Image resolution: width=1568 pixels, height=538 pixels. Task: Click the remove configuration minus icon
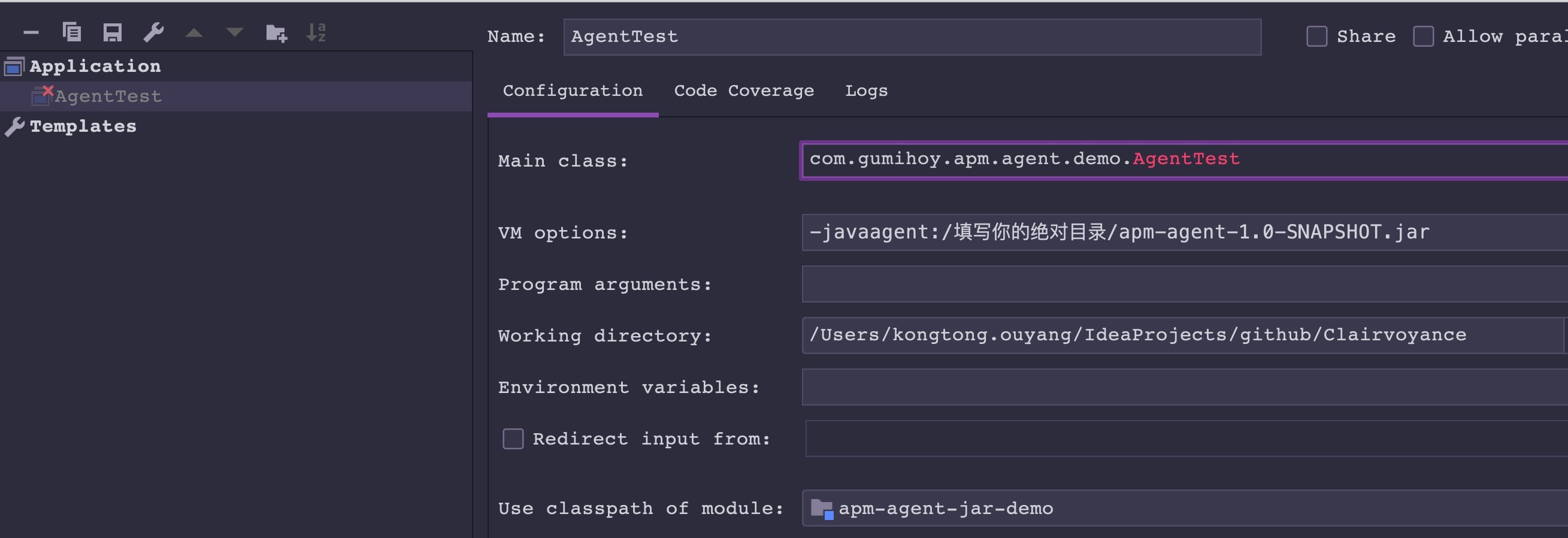[31, 33]
